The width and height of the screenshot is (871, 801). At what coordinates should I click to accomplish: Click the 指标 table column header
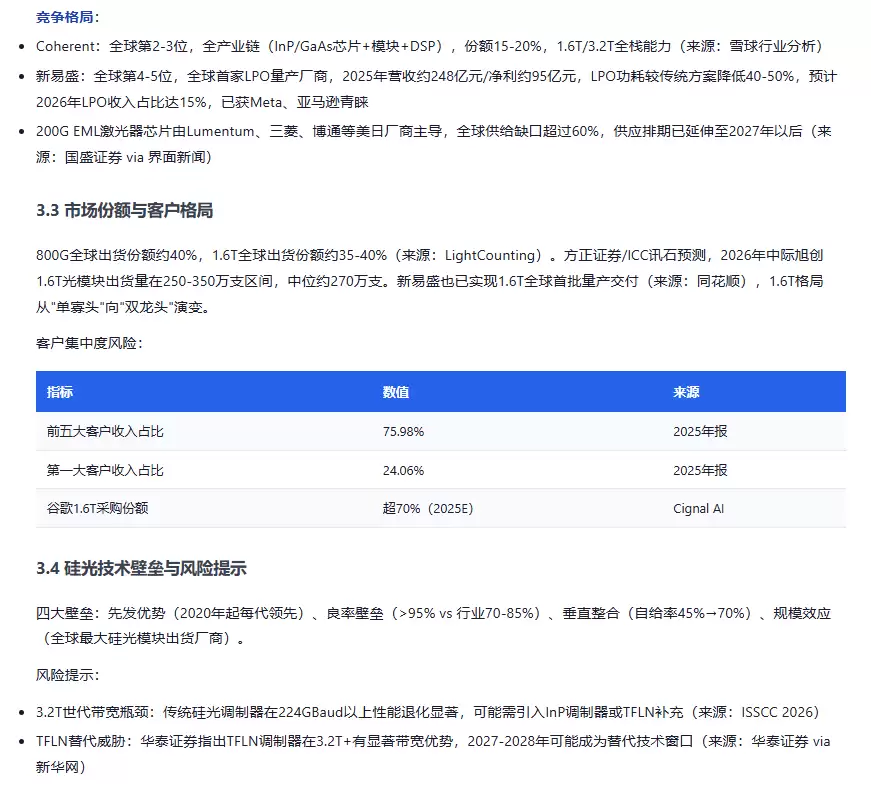click(60, 392)
